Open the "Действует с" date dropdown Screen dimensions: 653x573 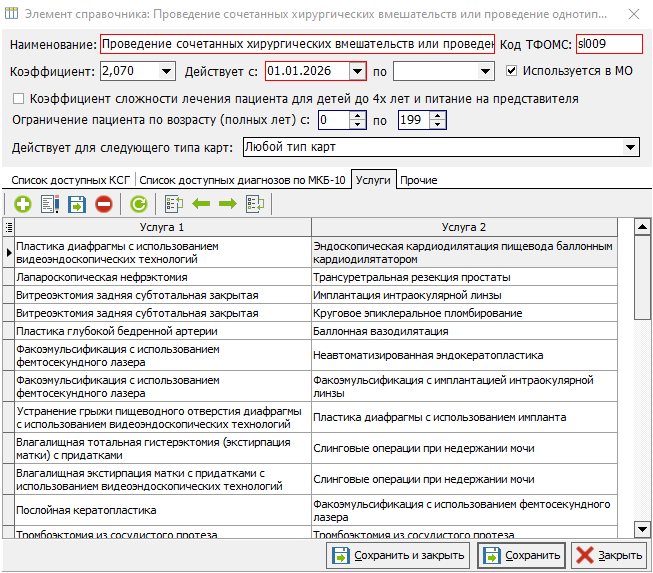coord(357,72)
